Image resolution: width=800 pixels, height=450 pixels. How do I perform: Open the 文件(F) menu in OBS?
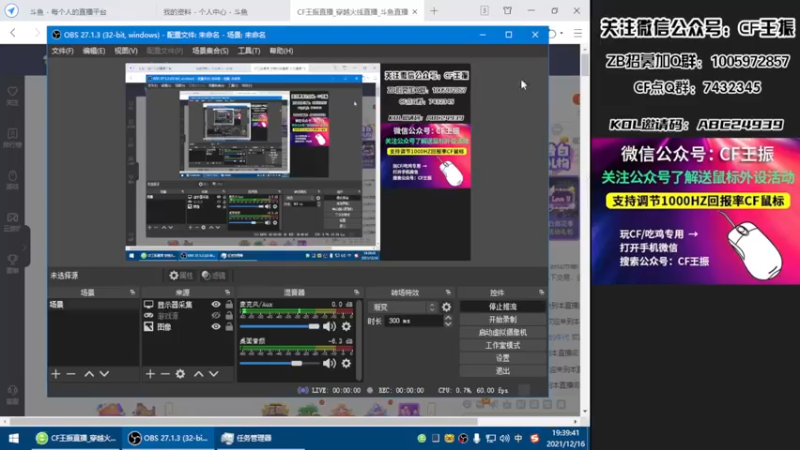point(62,51)
